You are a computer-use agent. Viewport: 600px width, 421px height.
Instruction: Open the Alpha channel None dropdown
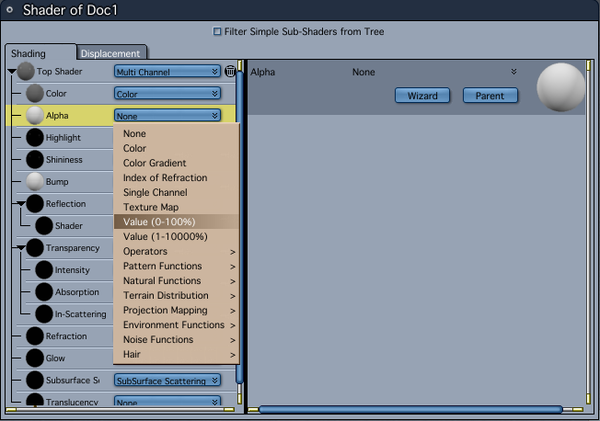167,116
